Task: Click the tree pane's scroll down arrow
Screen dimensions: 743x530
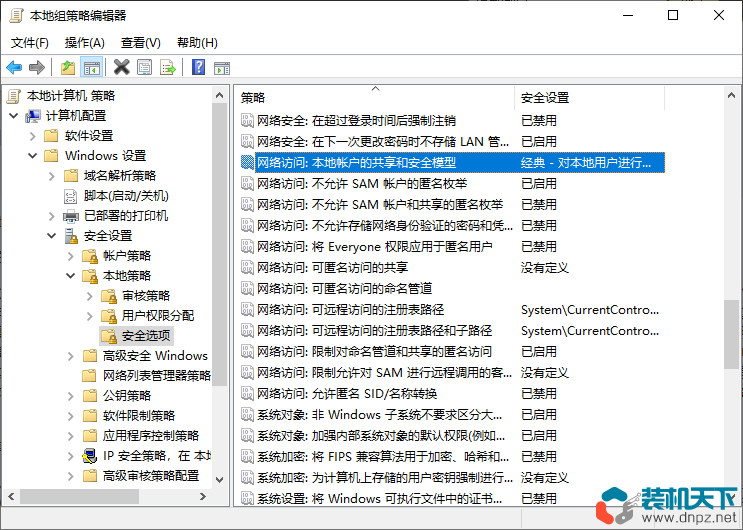Action: tap(219, 480)
